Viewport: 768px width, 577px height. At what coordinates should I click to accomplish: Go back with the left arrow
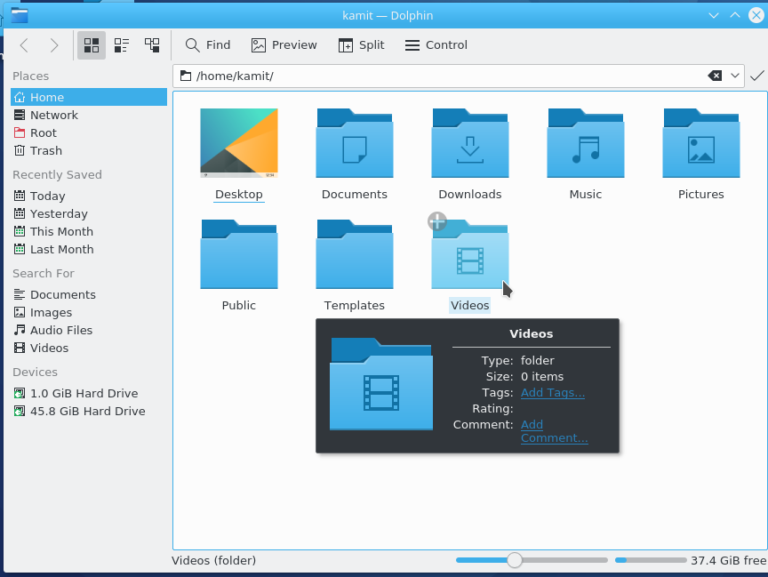[24, 45]
